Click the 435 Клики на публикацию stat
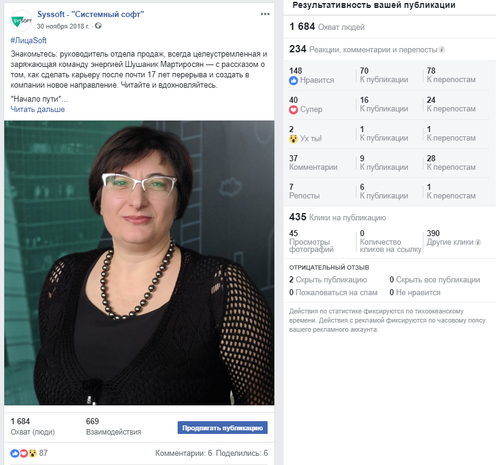This screenshot has width=500, height=465. pos(337,217)
